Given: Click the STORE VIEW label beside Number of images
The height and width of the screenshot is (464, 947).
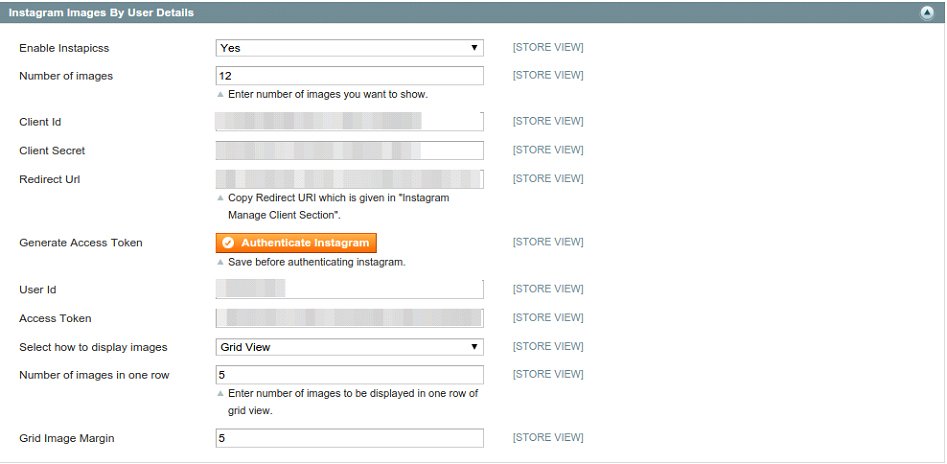Looking at the screenshot, I should coord(548,75).
